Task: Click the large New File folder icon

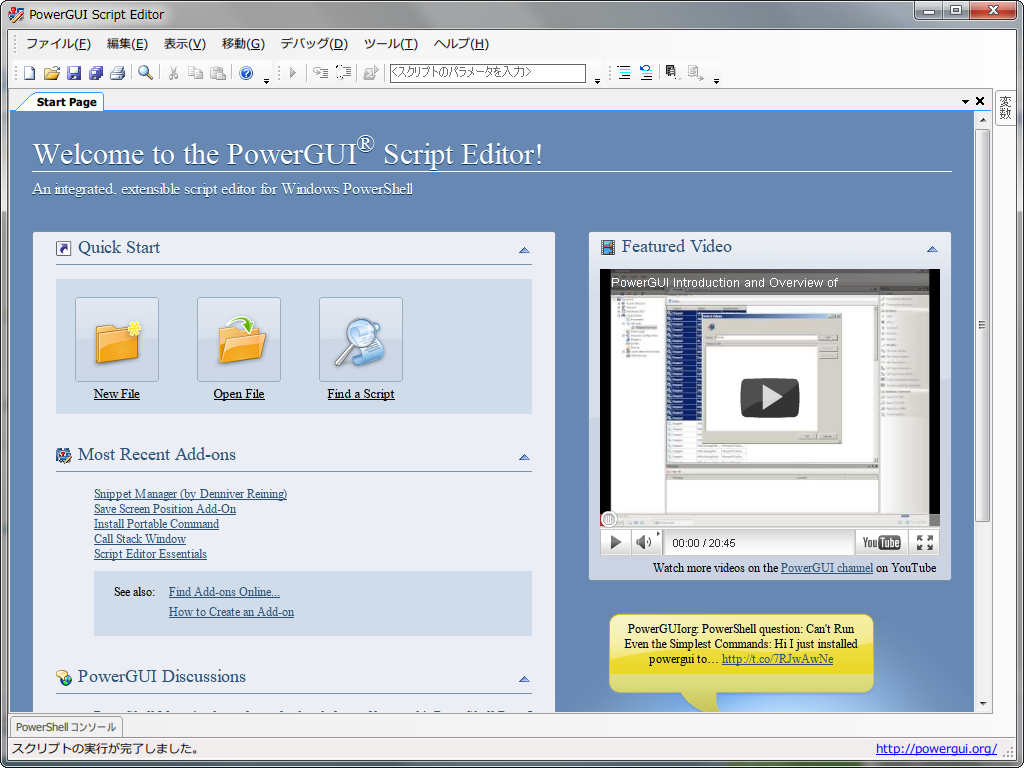Action: pyautogui.click(x=117, y=340)
